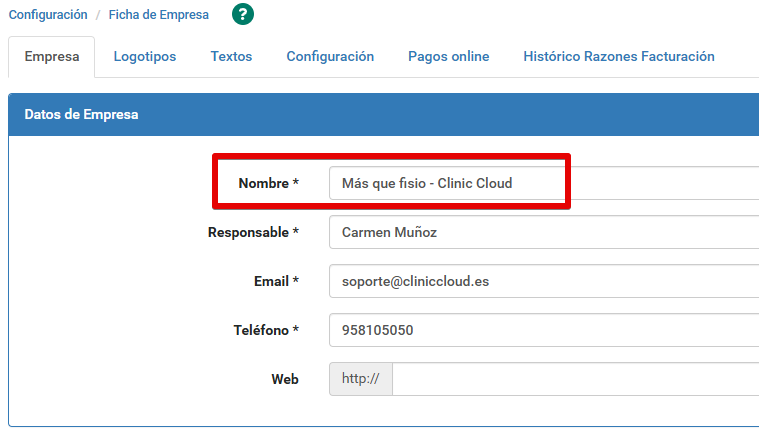Screen dimensions: 759x438
Task: Click into the Responsable field with Carmen Muñoz
Action: coord(540,232)
